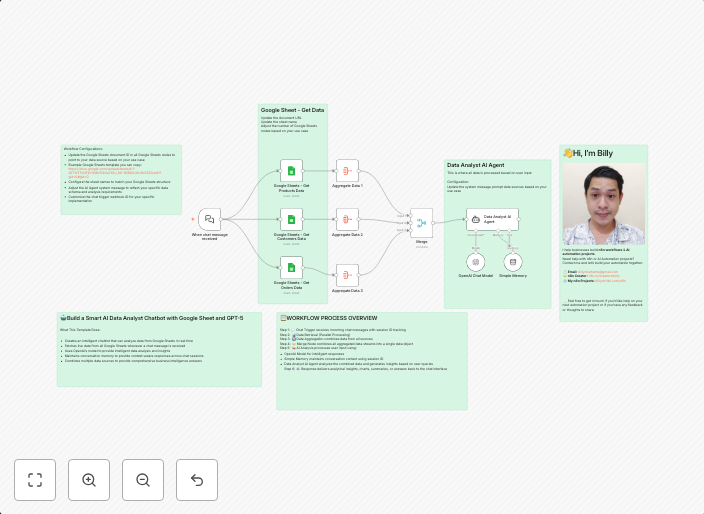The height and width of the screenshot is (514, 704).
Task: Zoom in on the workflow canvas
Action: coord(89,480)
